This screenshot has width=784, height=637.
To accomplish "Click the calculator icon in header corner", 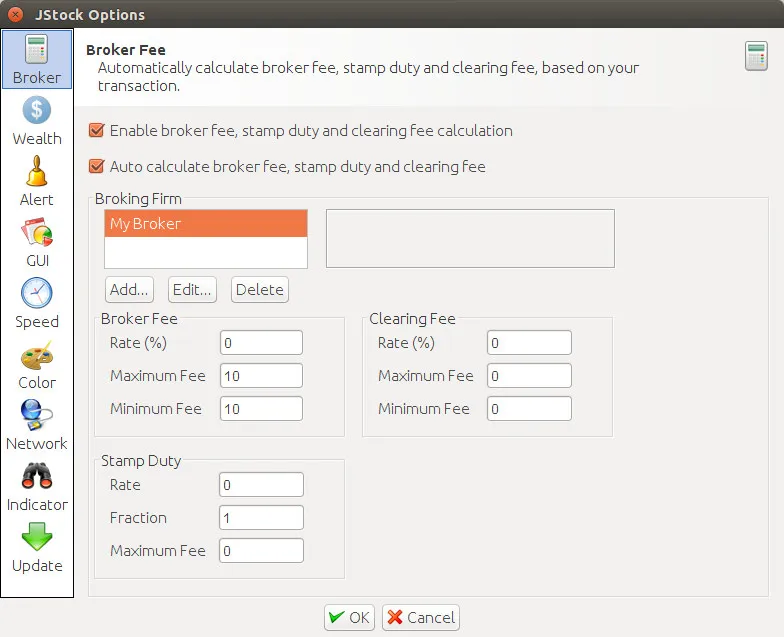I will click(756, 56).
